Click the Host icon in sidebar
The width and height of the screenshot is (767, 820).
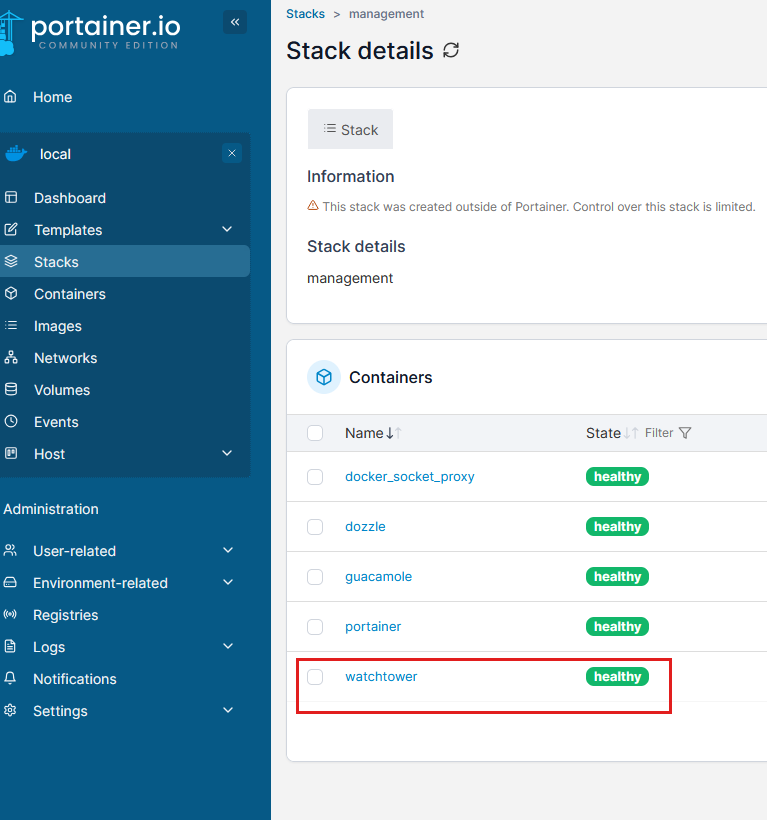coord(11,453)
